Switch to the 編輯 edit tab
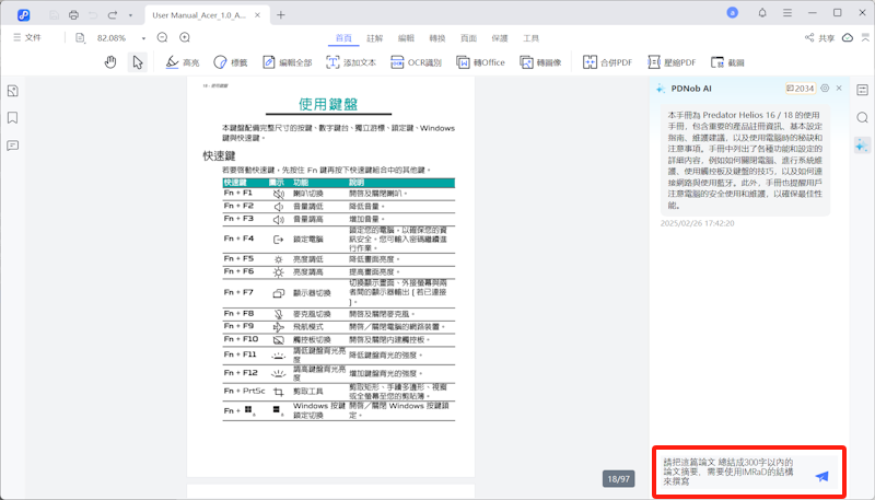Screen dimensions: 875x500 tap(406, 38)
